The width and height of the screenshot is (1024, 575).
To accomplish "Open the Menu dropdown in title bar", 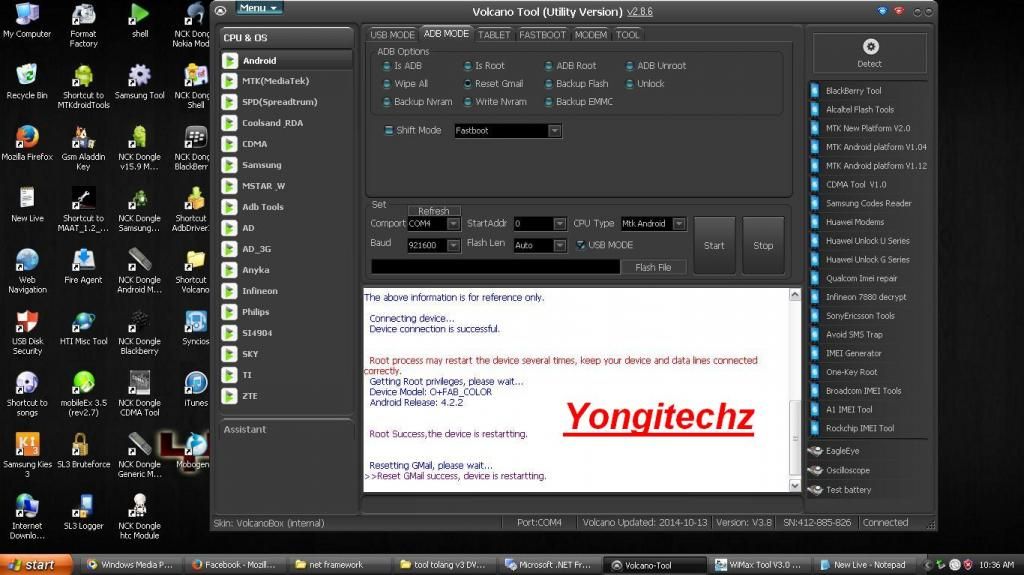I will point(259,8).
